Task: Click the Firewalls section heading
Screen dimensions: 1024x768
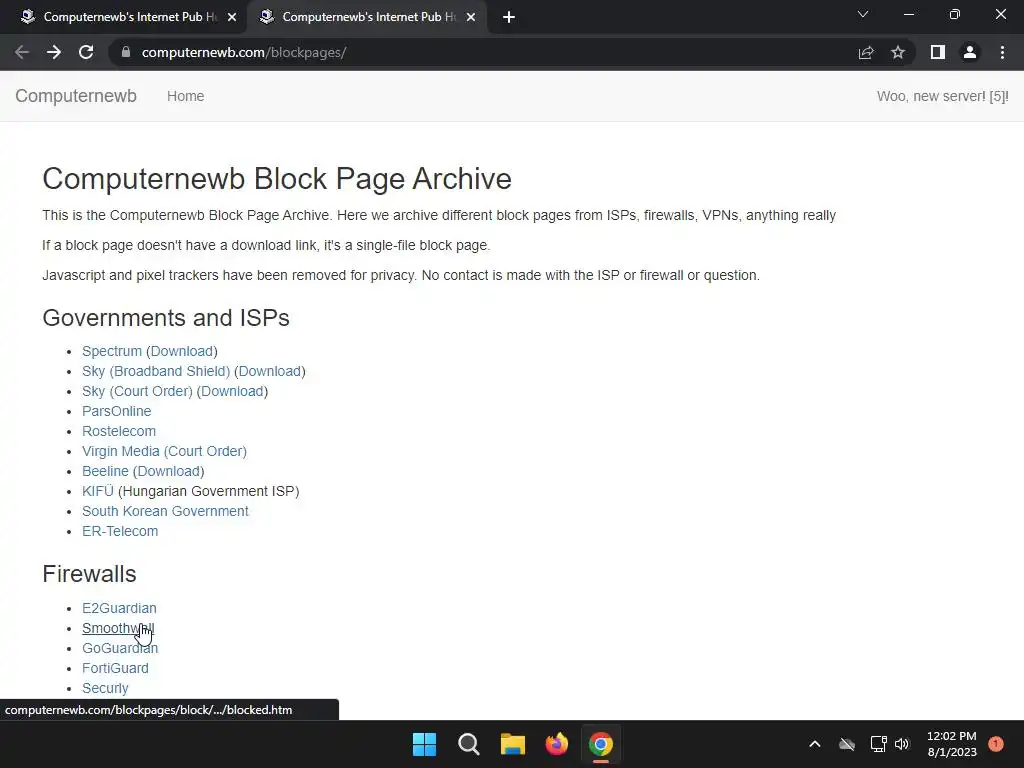Action: click(89, 574)
